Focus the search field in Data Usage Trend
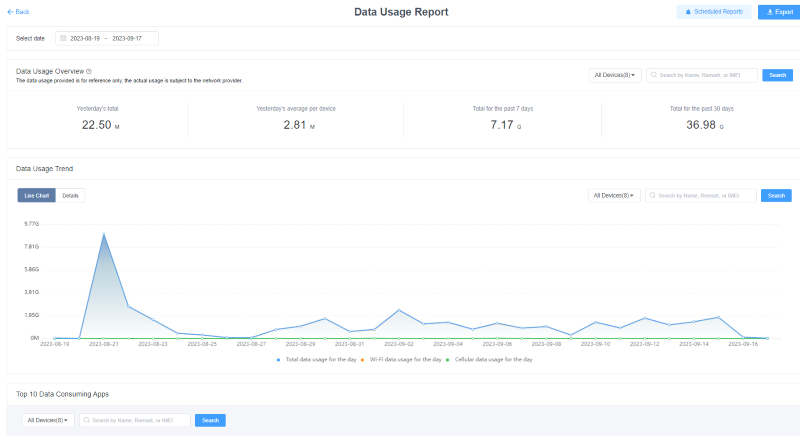The height and width of the screenshot is (436, 800). point(701,195)
